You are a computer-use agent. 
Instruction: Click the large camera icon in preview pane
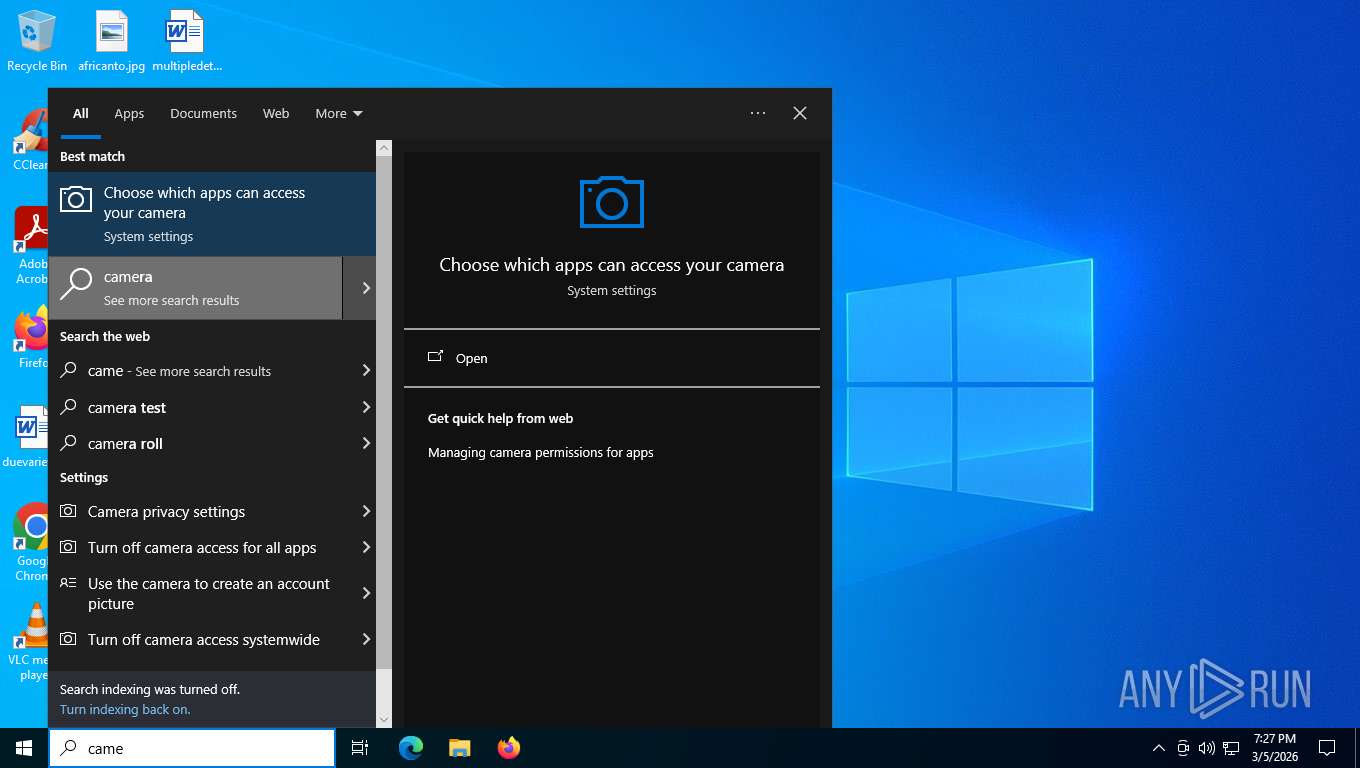612,202
